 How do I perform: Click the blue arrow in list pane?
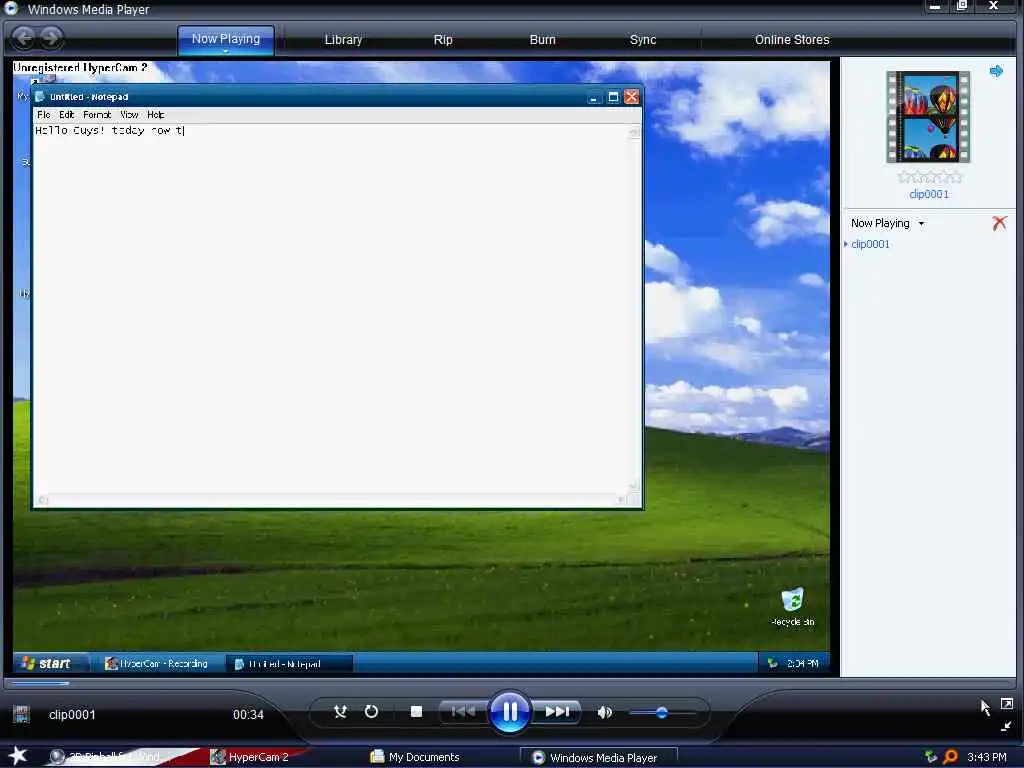pyautogui.click(x=996, y=71)
